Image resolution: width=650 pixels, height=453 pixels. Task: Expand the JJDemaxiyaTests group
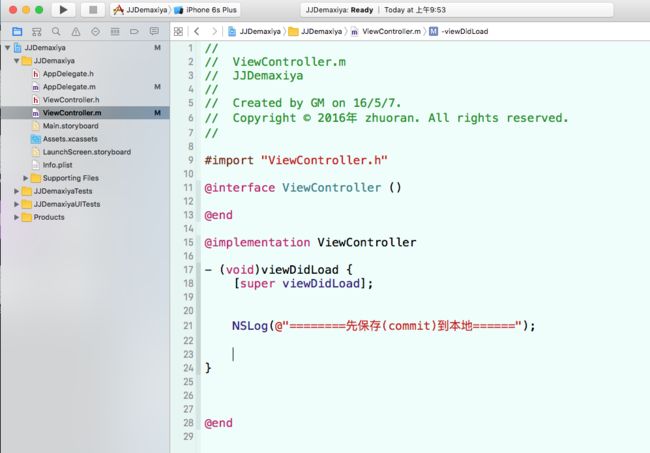17,191
